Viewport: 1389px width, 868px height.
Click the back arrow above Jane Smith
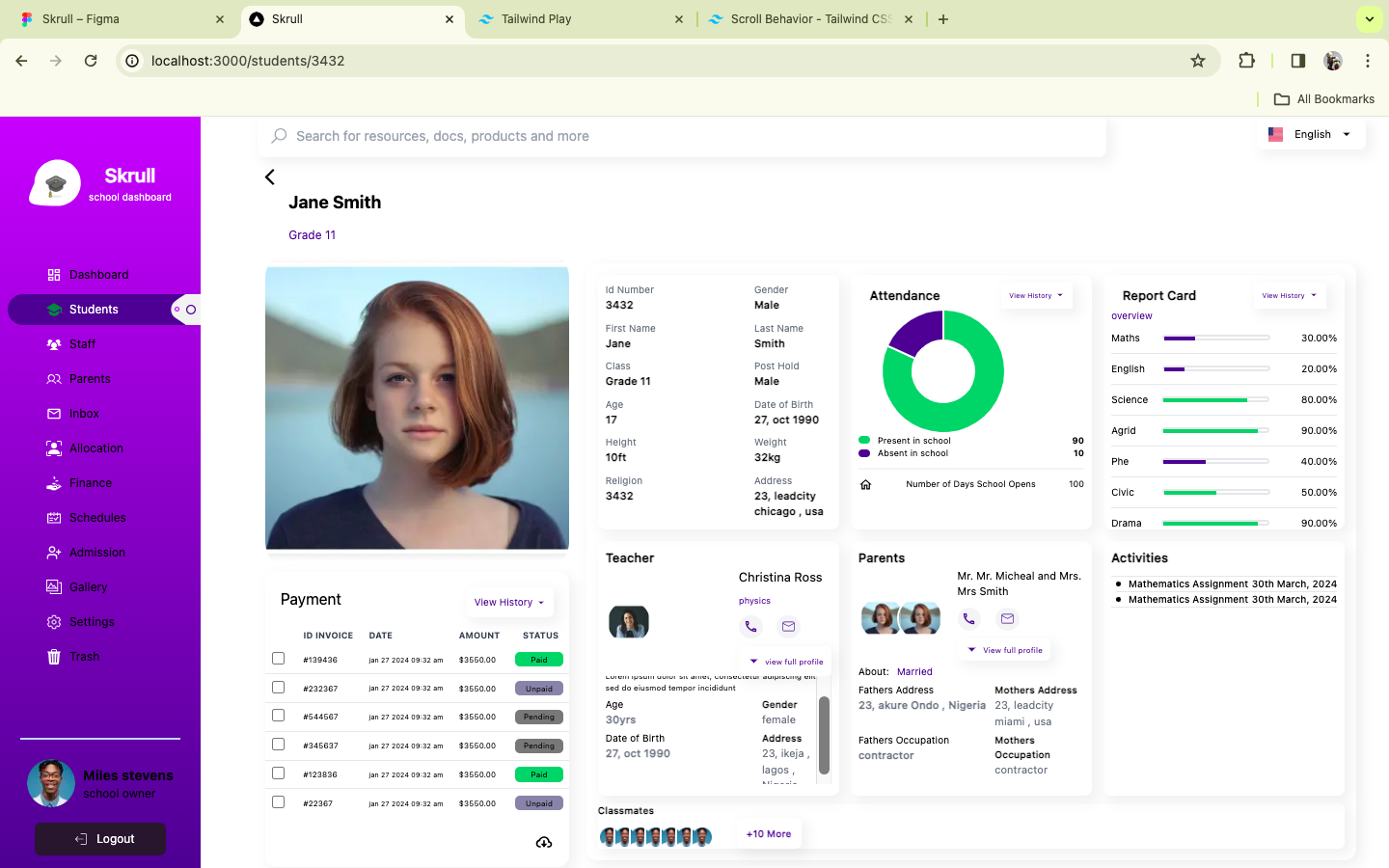[270, 176]
